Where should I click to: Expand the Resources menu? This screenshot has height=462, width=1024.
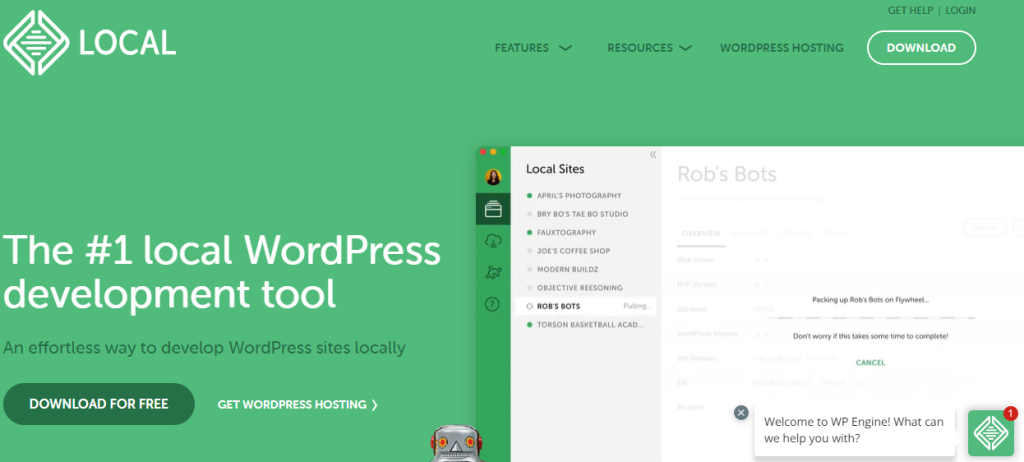click(x=649, y=48)
